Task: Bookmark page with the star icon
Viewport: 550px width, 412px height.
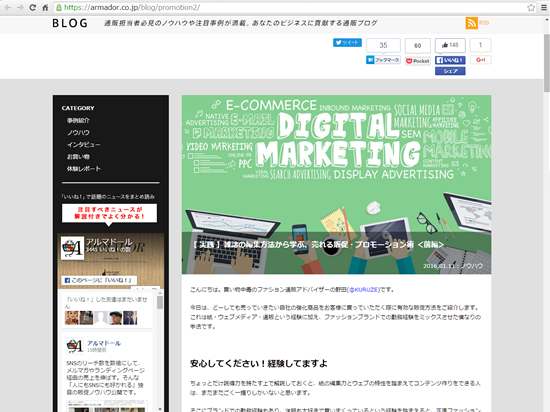Action: (531, 7)
